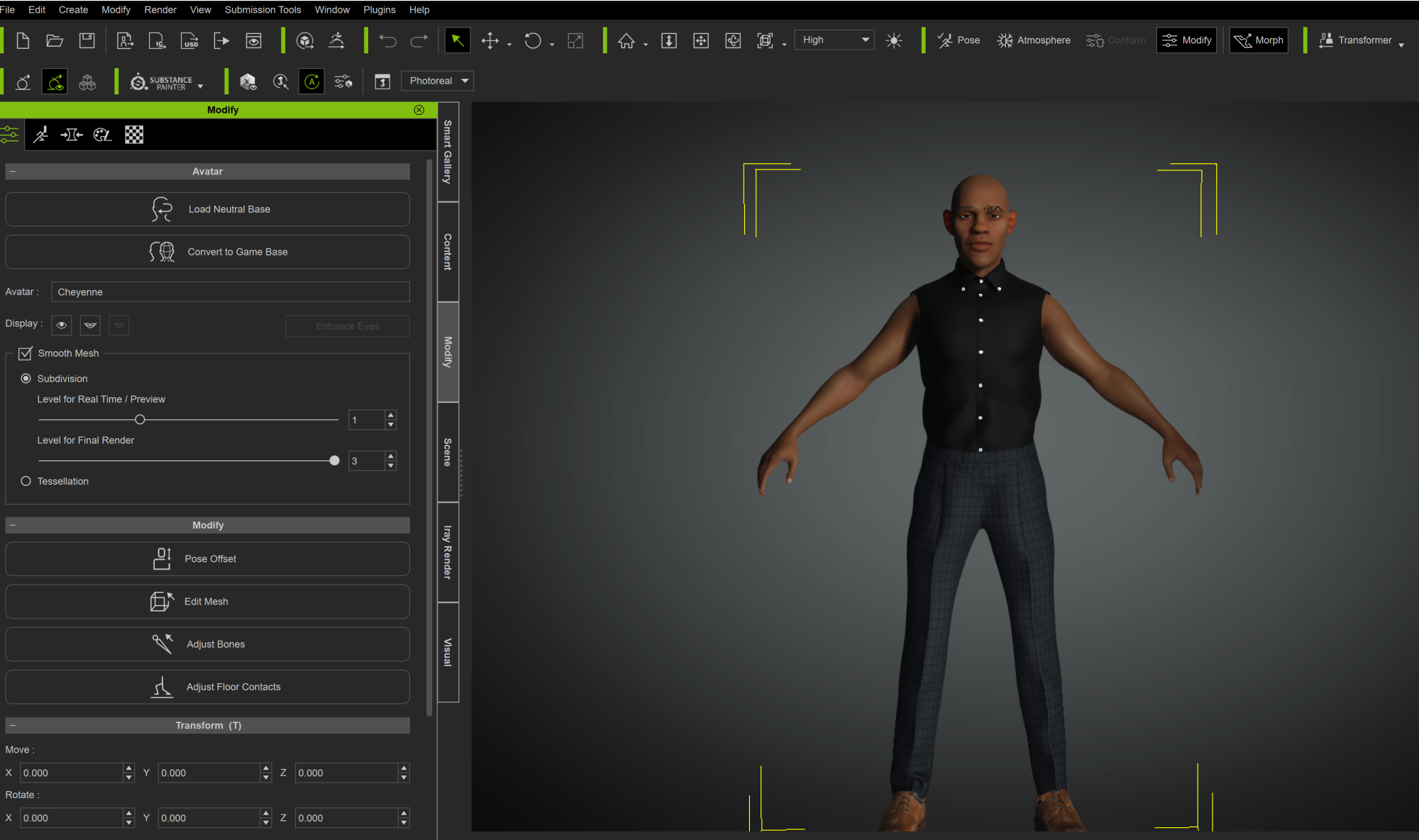Pick the Rotate tool icon
Viewport: 1419px width, 840px height.
[533, 40]
